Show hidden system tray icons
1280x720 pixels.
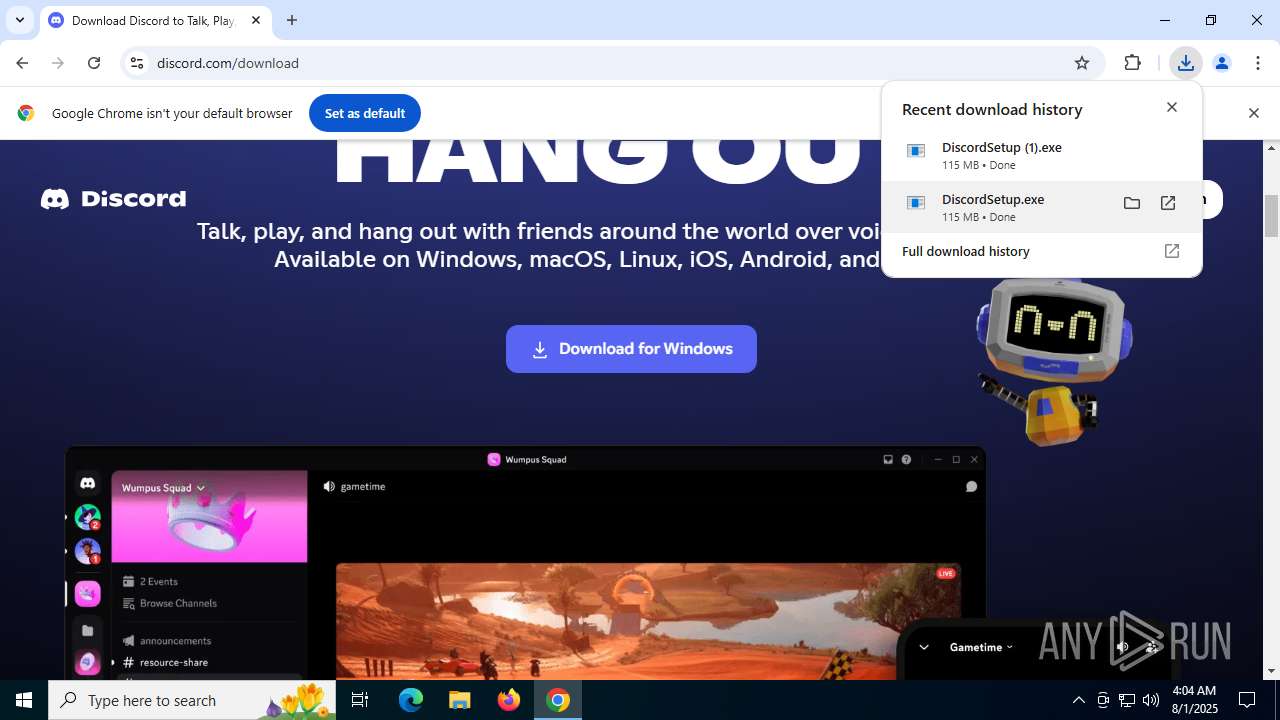point(1078,700)
